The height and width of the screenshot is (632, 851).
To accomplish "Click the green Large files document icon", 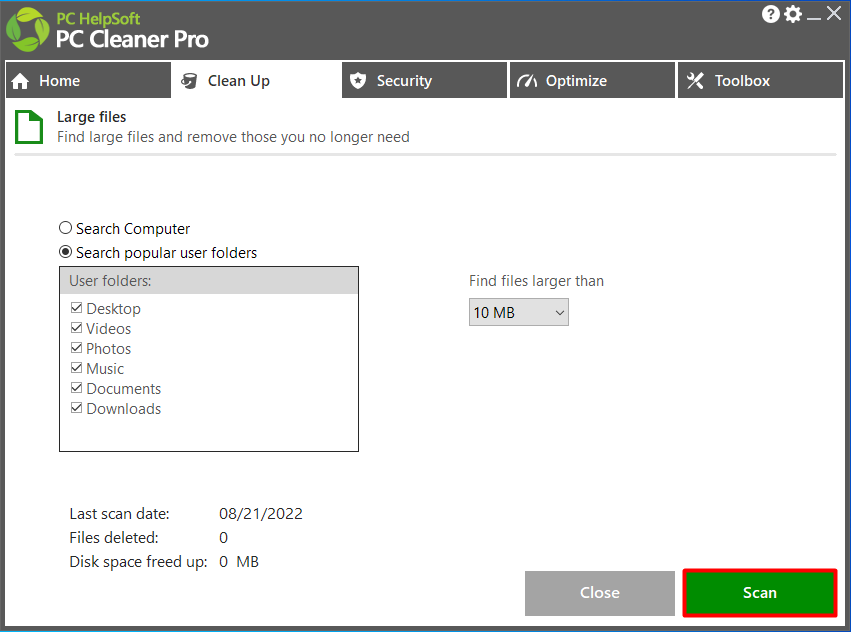I will coord(28,127).
